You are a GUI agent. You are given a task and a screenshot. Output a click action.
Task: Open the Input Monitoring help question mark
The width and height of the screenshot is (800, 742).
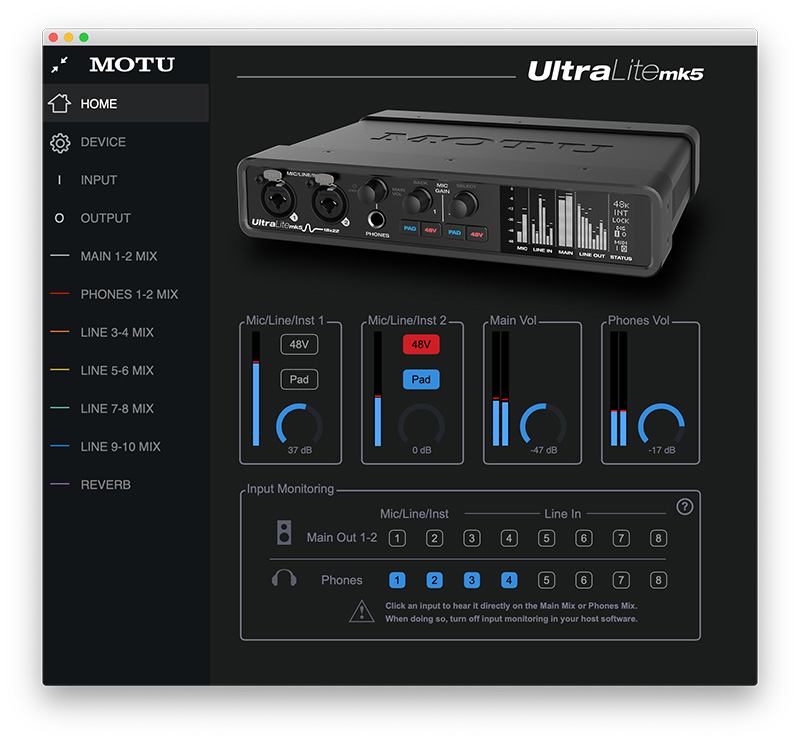pyautogui.click(x=684, y=507)
